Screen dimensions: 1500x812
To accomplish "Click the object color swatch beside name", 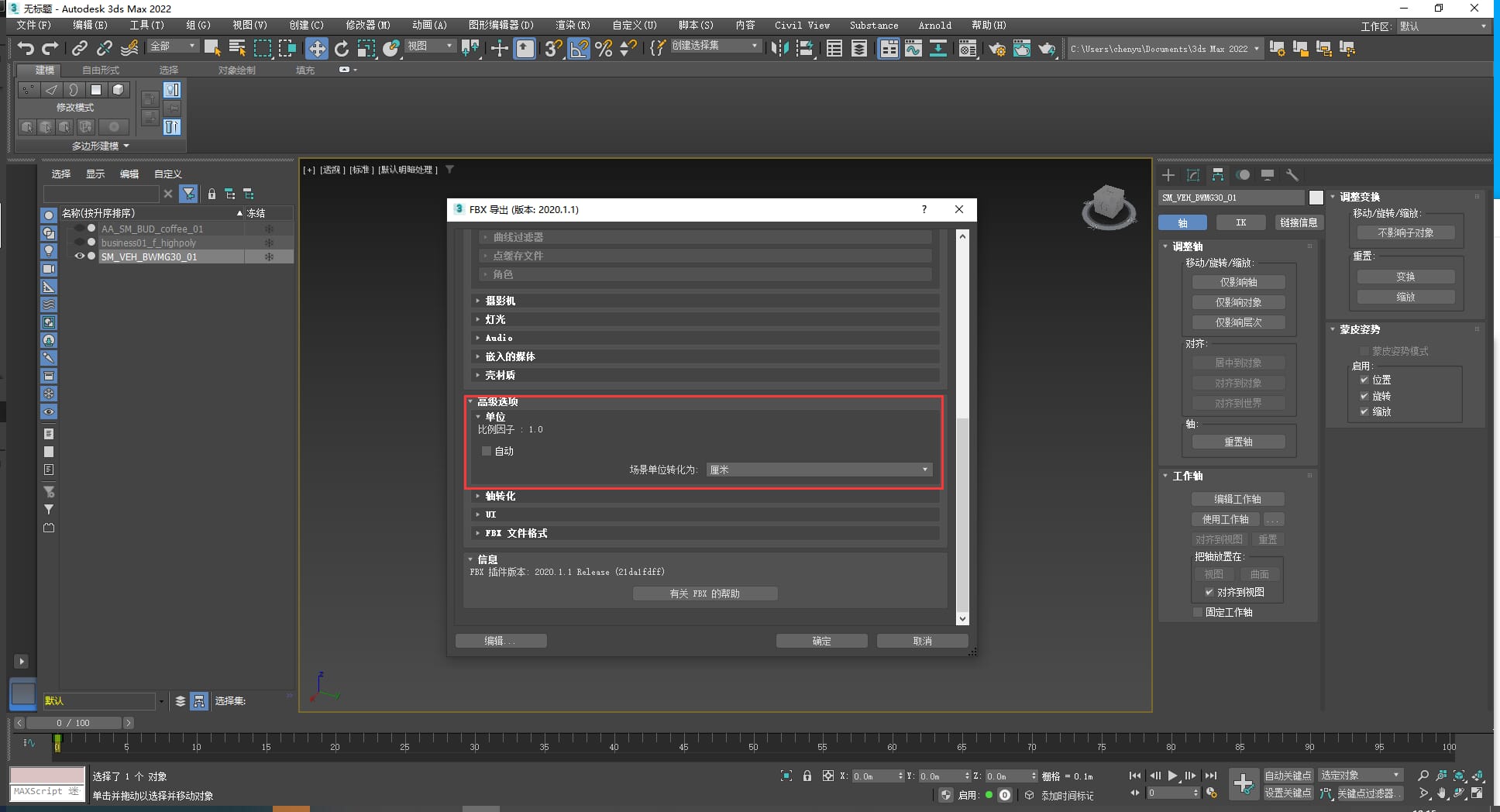I will point(1316,198).
